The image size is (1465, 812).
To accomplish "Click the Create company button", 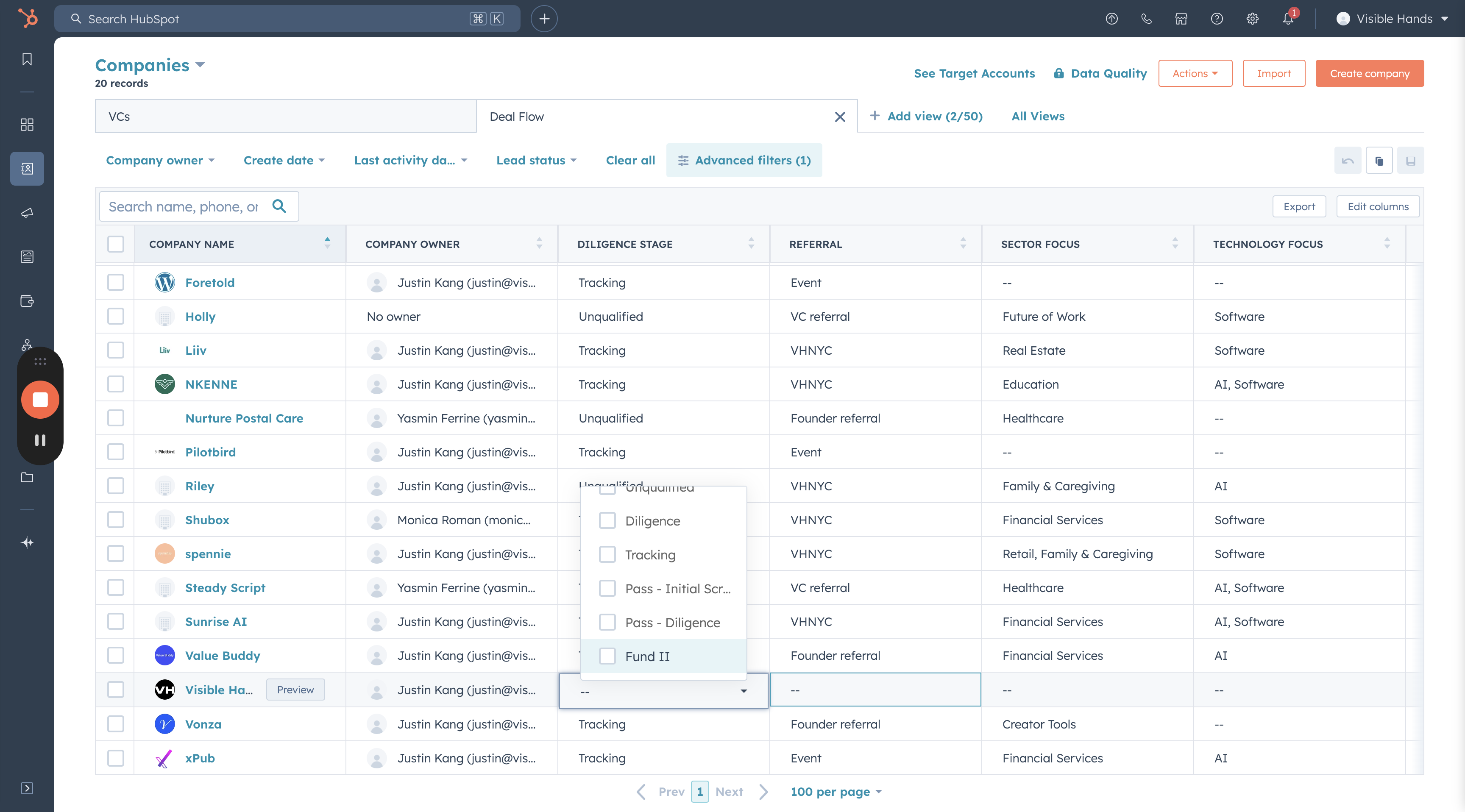I will point(1369,73).
